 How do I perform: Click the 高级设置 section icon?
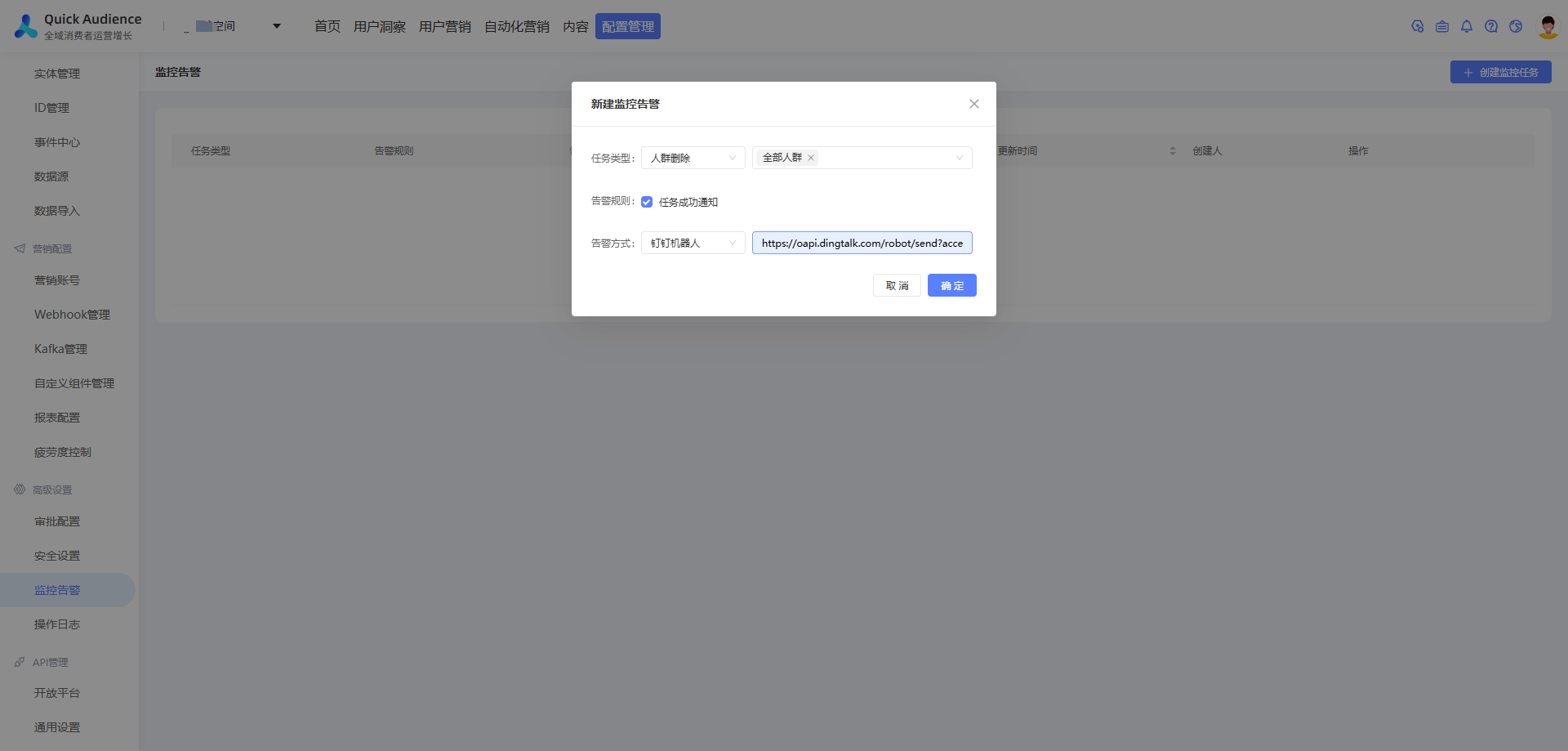point(20,489)
